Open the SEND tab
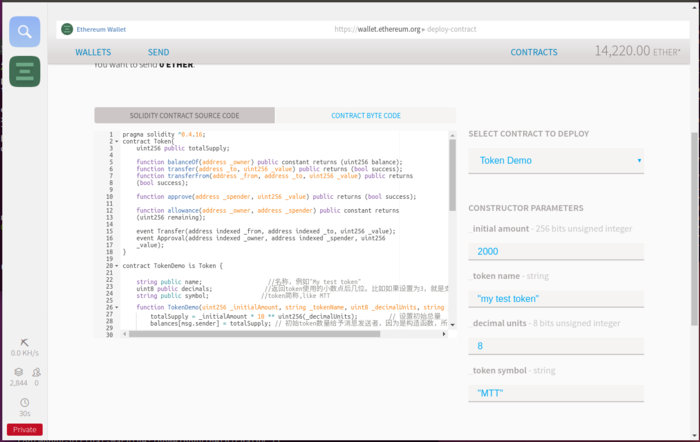 (x=158, y=52)
